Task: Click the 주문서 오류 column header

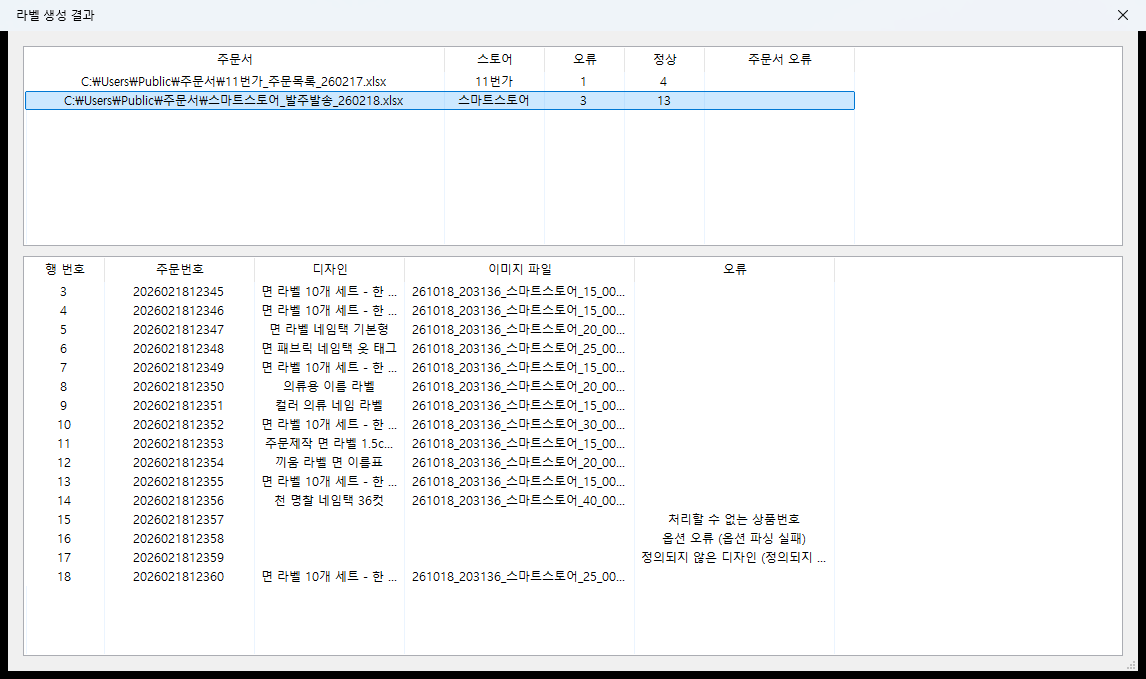Action: 779,59
